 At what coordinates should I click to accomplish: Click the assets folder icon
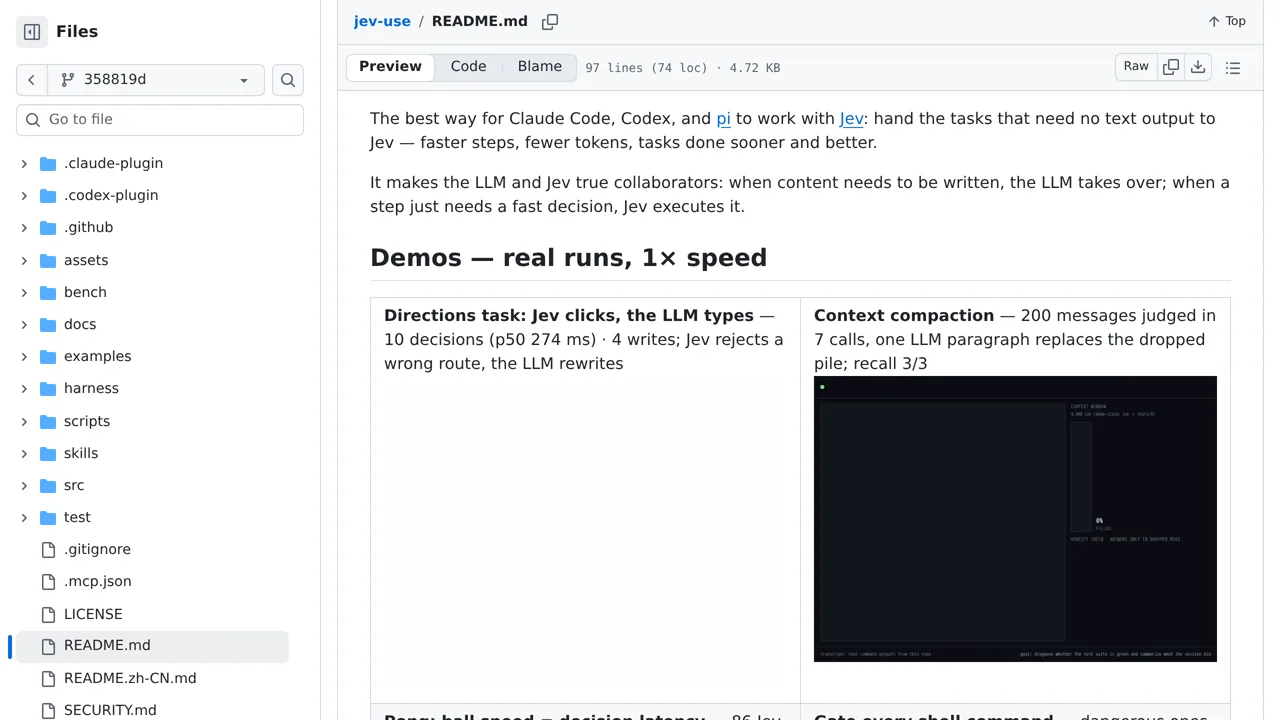48,260
